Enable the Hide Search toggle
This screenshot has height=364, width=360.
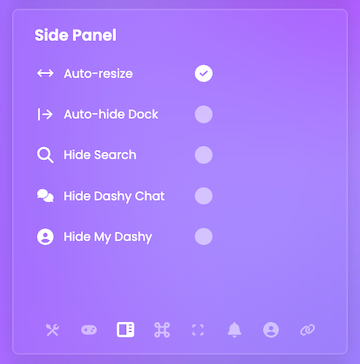204,155
